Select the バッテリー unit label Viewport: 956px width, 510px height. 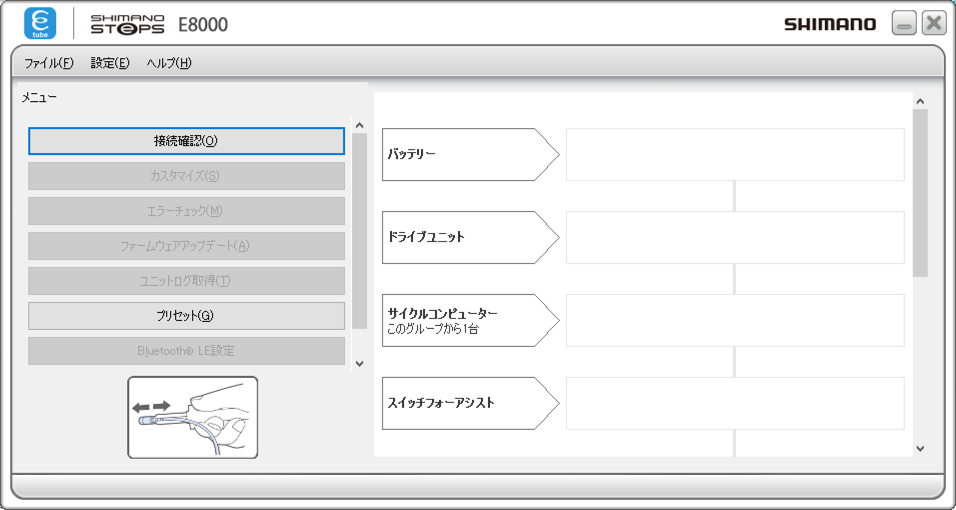(x=468, y=154)
